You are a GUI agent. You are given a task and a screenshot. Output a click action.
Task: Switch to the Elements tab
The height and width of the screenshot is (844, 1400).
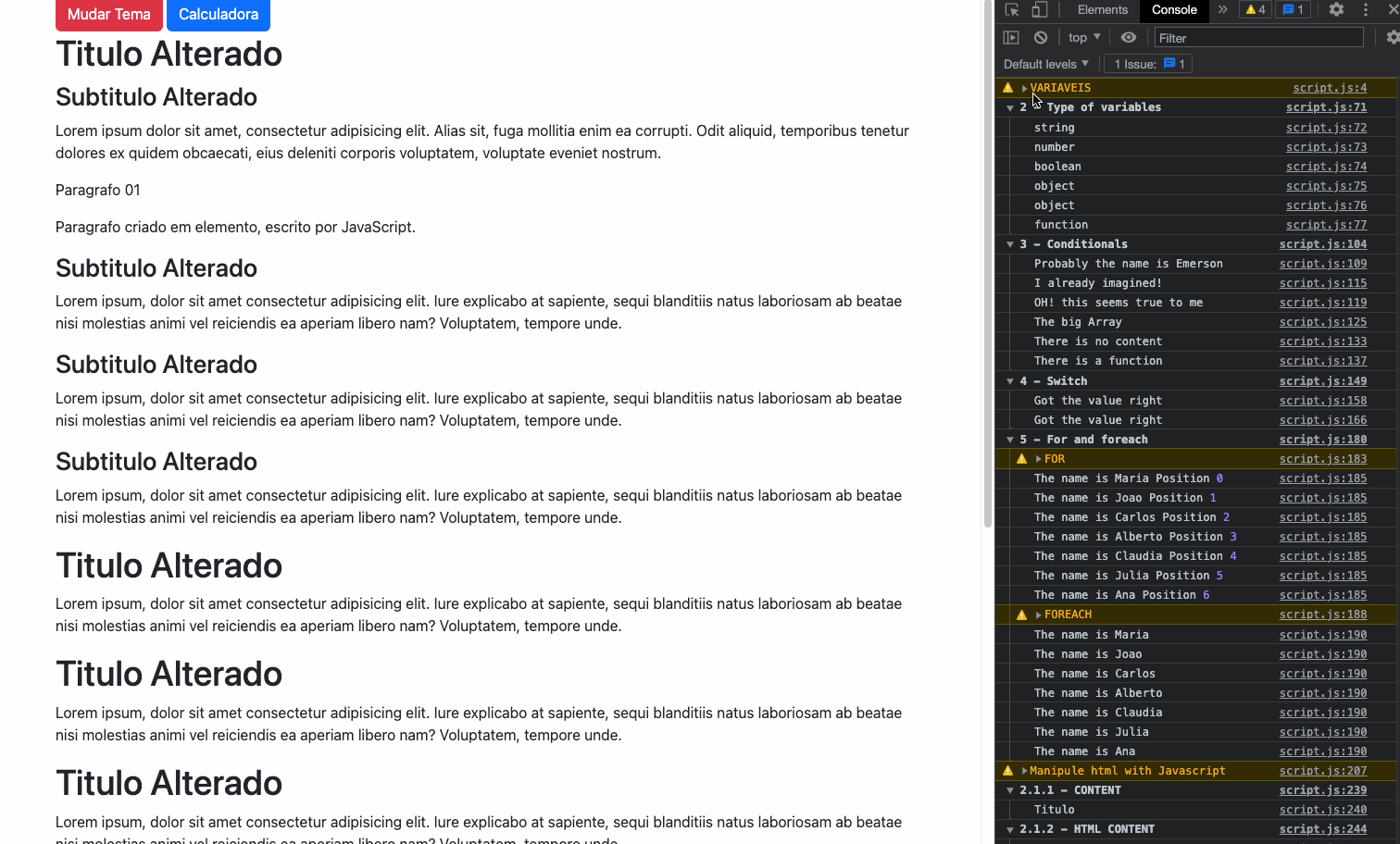pos(1103,10)
